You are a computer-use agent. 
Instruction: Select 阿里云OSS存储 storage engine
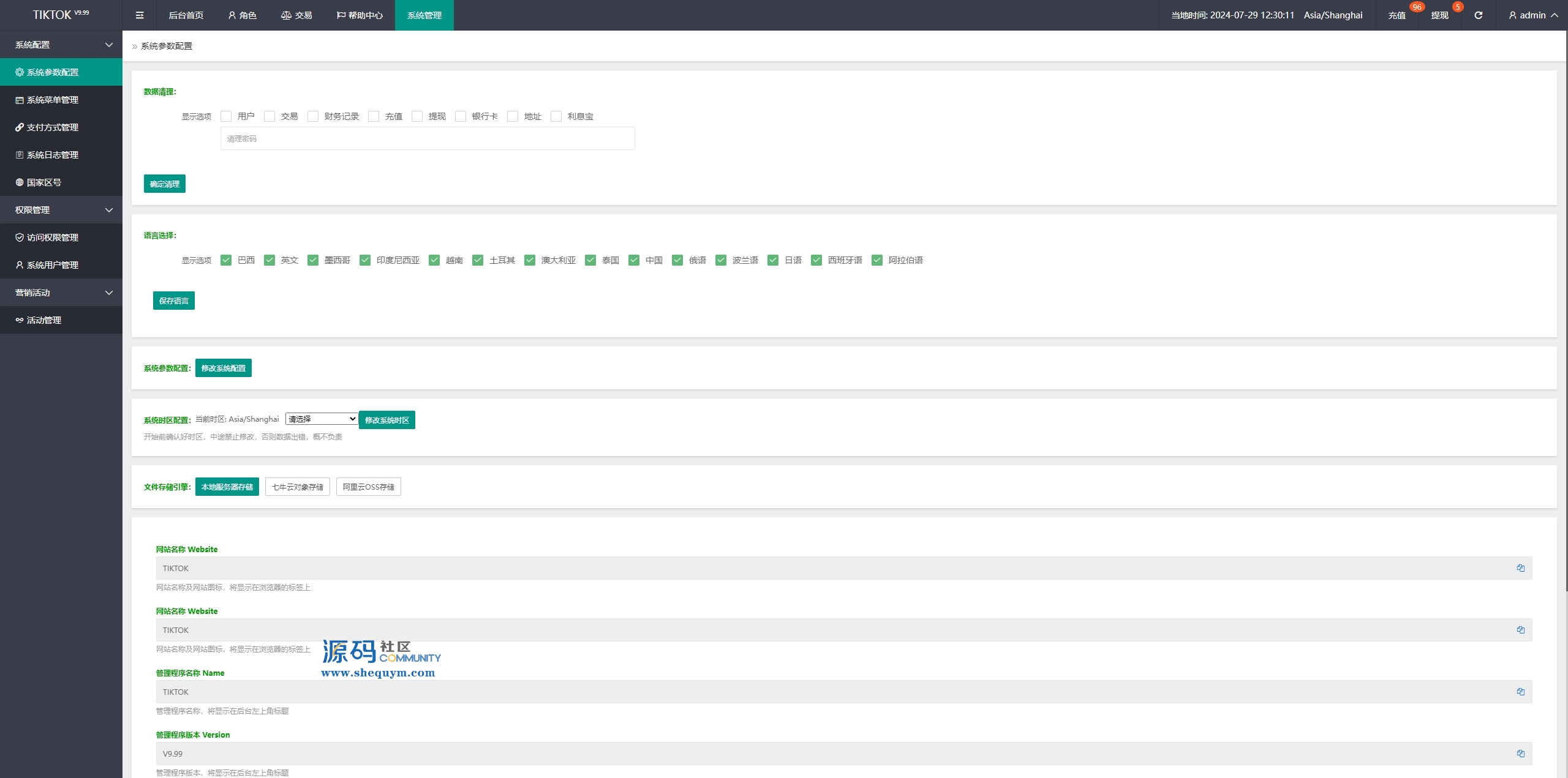click(x=369, y=487)
